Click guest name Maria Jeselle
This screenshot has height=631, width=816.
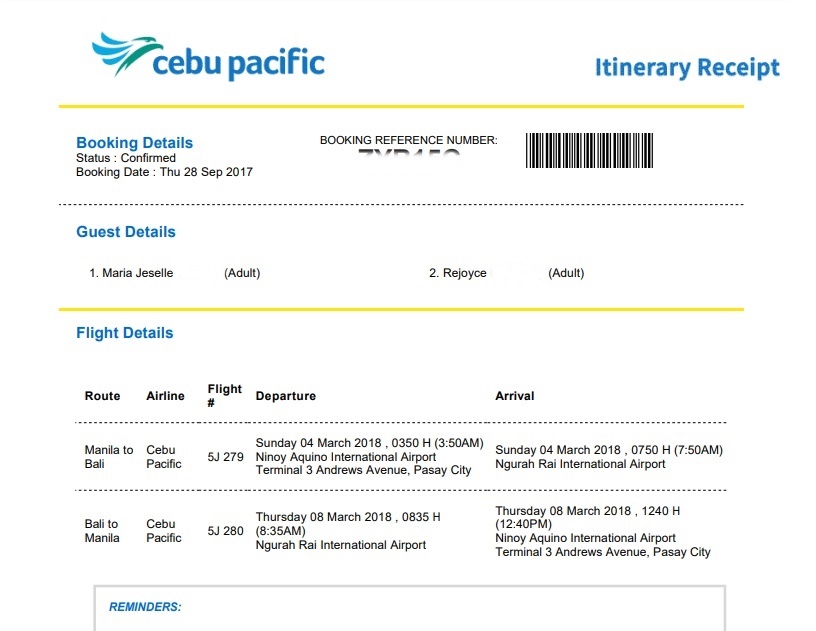(137, 273)
